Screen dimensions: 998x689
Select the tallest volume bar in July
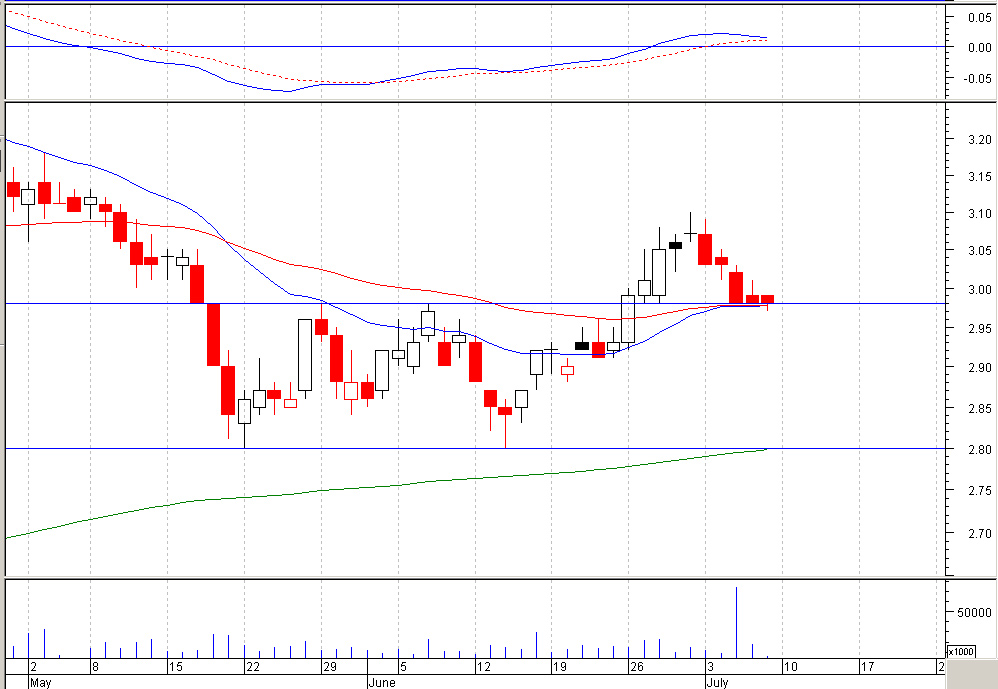736,622
